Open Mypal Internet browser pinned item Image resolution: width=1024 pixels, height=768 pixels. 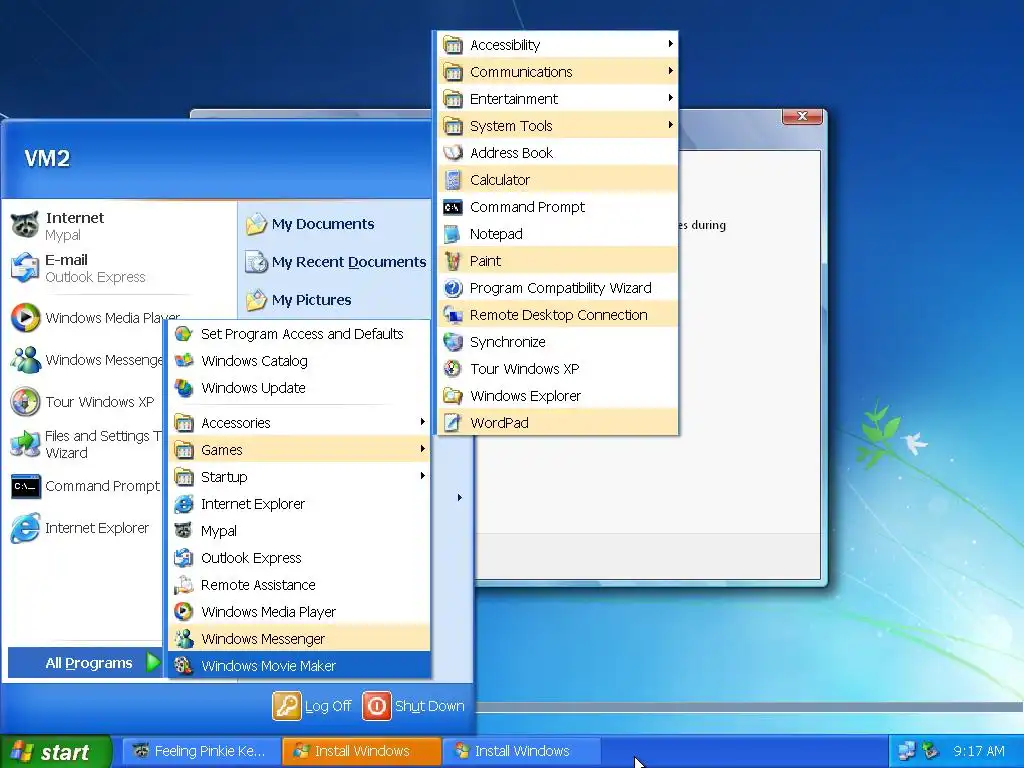pos(121,226)
